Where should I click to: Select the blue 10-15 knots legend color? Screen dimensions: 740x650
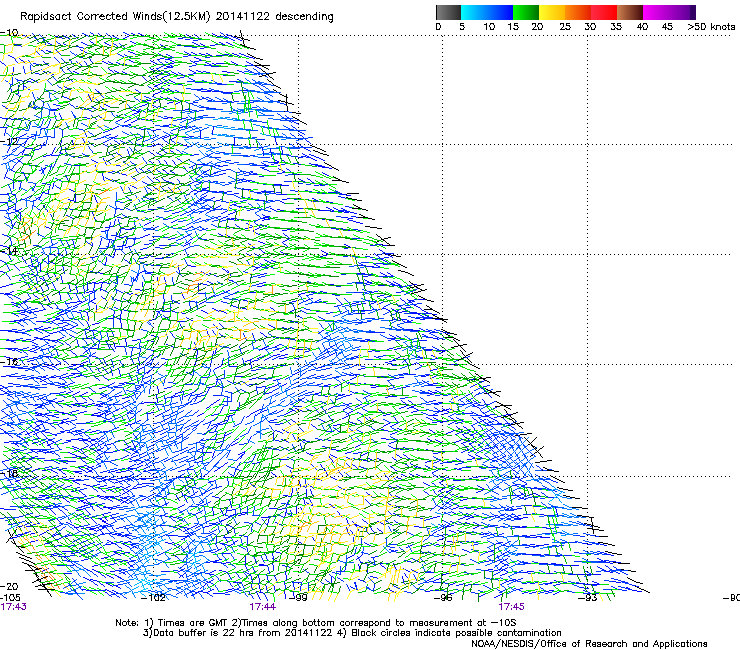pos(500,12)
